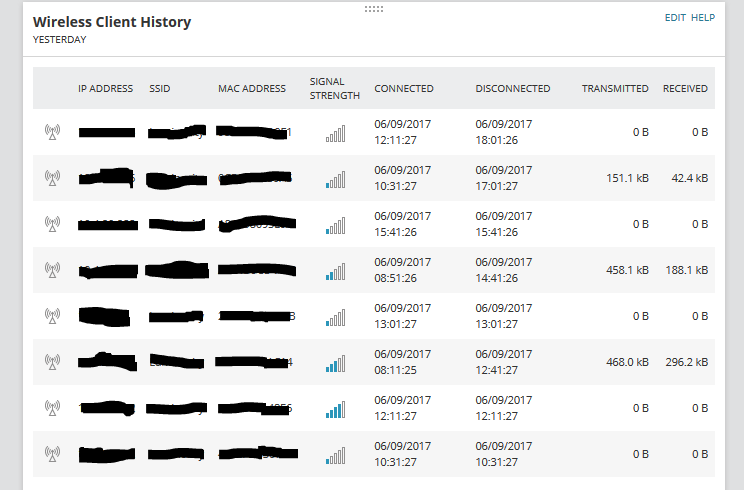744x490 pixels.
Task: Click signal bars in bottom 10:31:27 disconnected row
Action: pos(335,456)
